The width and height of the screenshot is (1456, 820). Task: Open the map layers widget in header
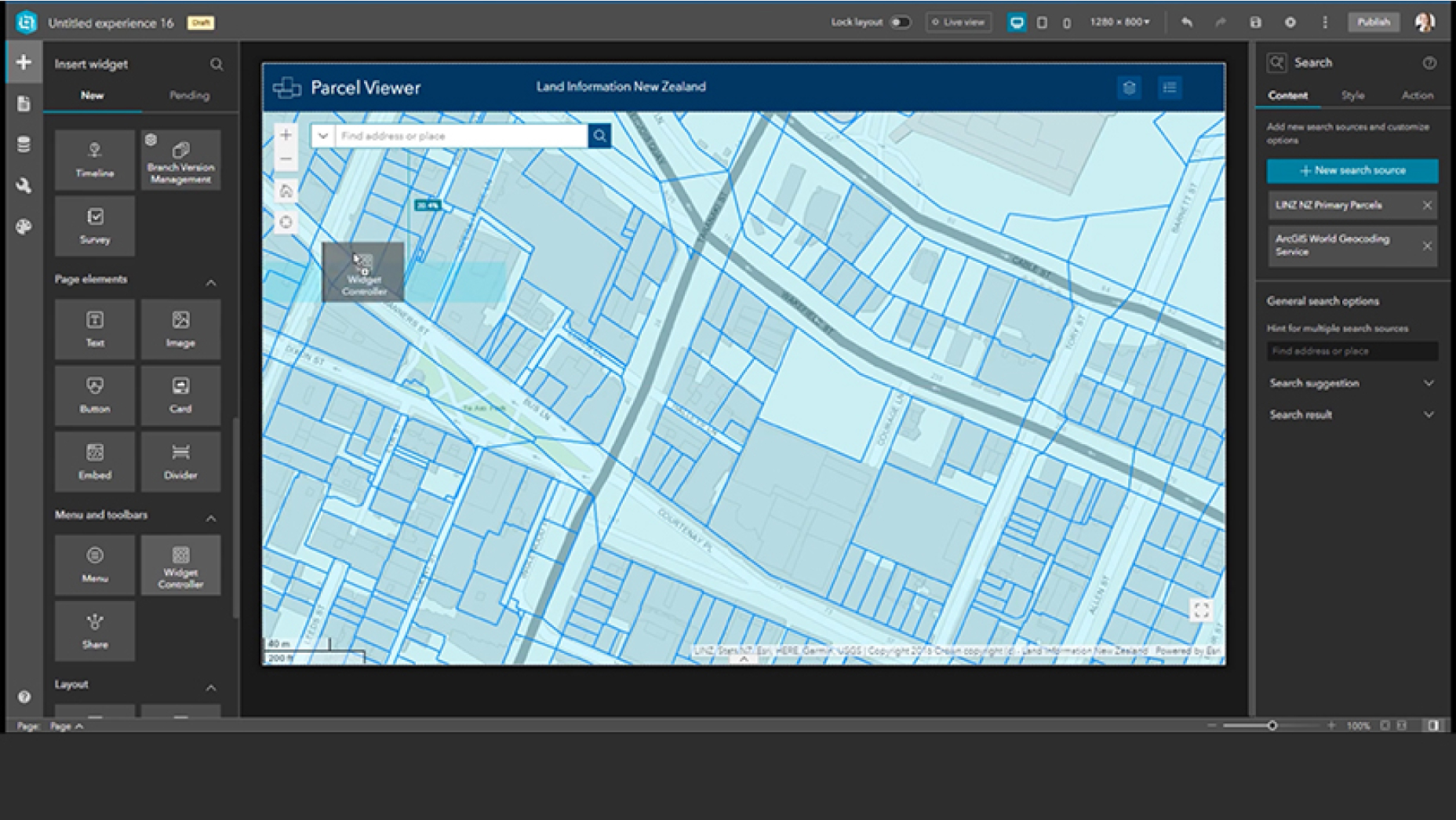(1129, 88)
